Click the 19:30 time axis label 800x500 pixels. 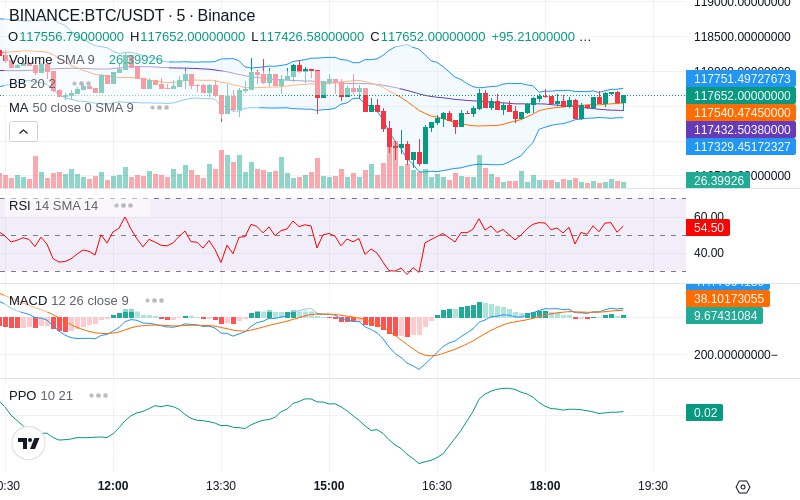653,486
